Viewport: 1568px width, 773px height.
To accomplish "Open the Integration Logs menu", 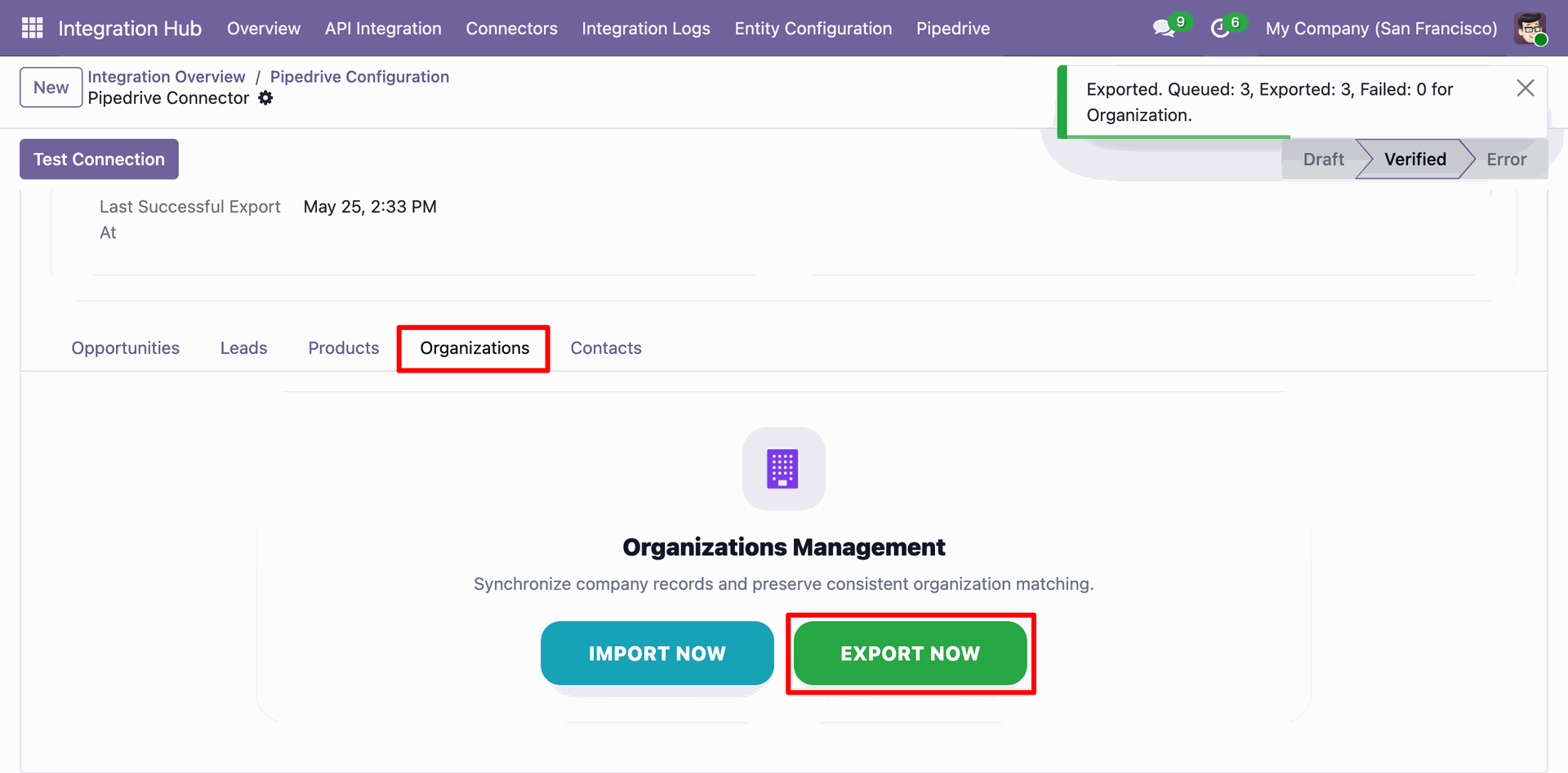I will pos(646,29).
